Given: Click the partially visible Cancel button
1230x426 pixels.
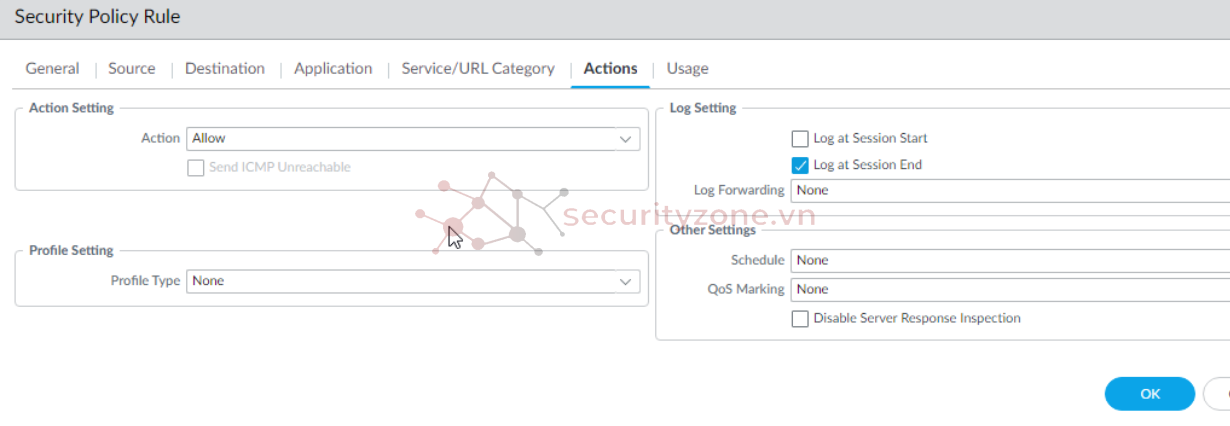Looking at the screenshot, I should [x=1217, y=394].
